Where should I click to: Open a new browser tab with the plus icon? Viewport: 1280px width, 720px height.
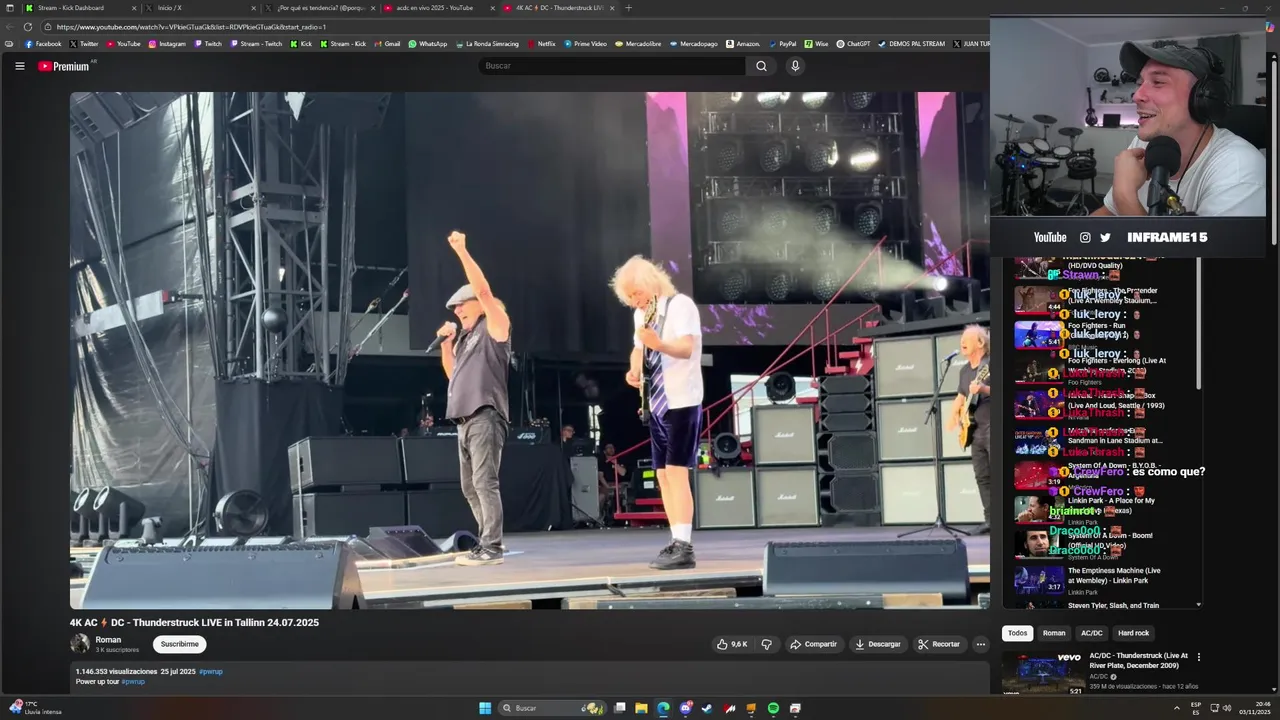coord(628,8)
